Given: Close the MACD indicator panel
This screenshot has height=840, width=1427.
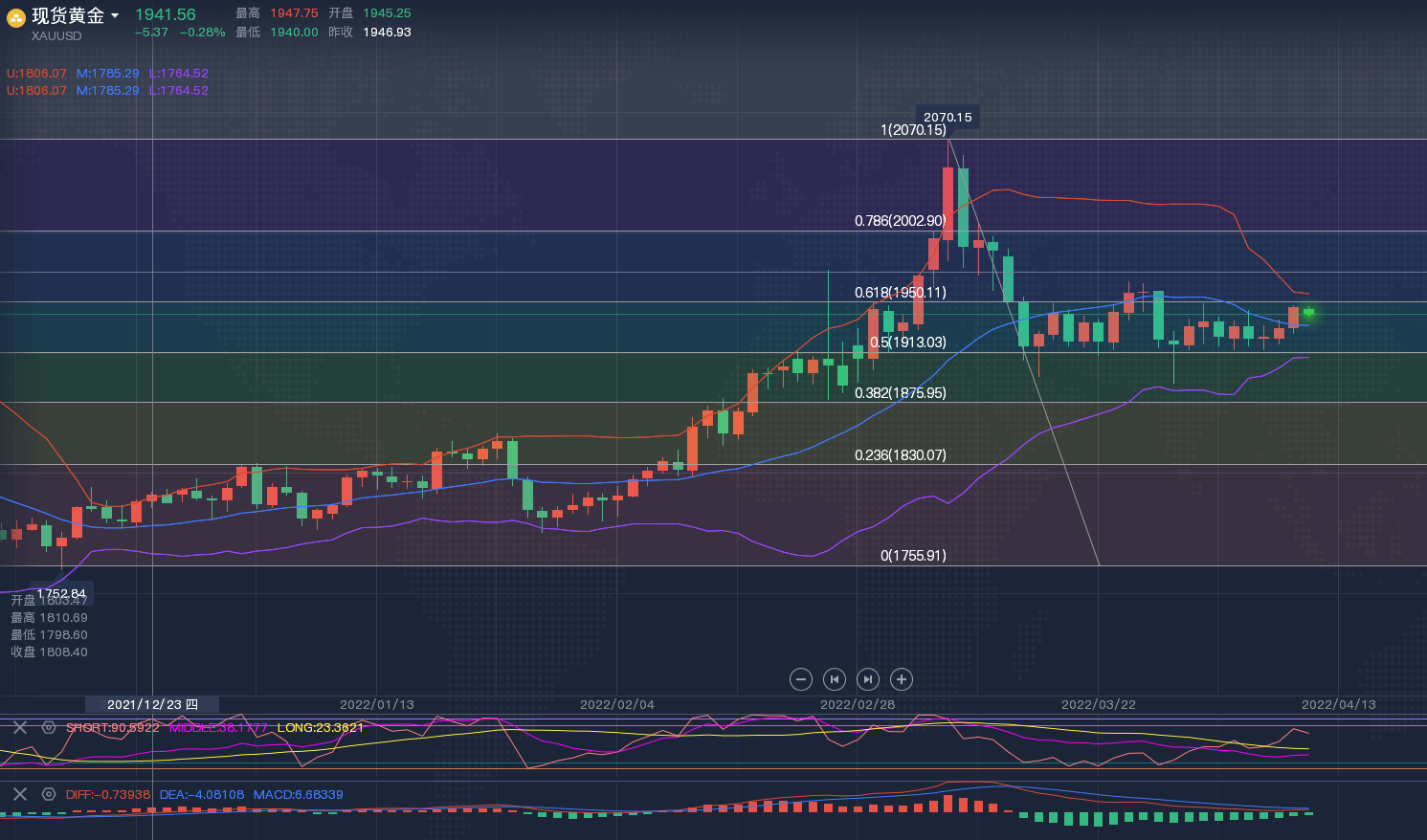Looking at the screenshot, I should click(x=20, y=794).
